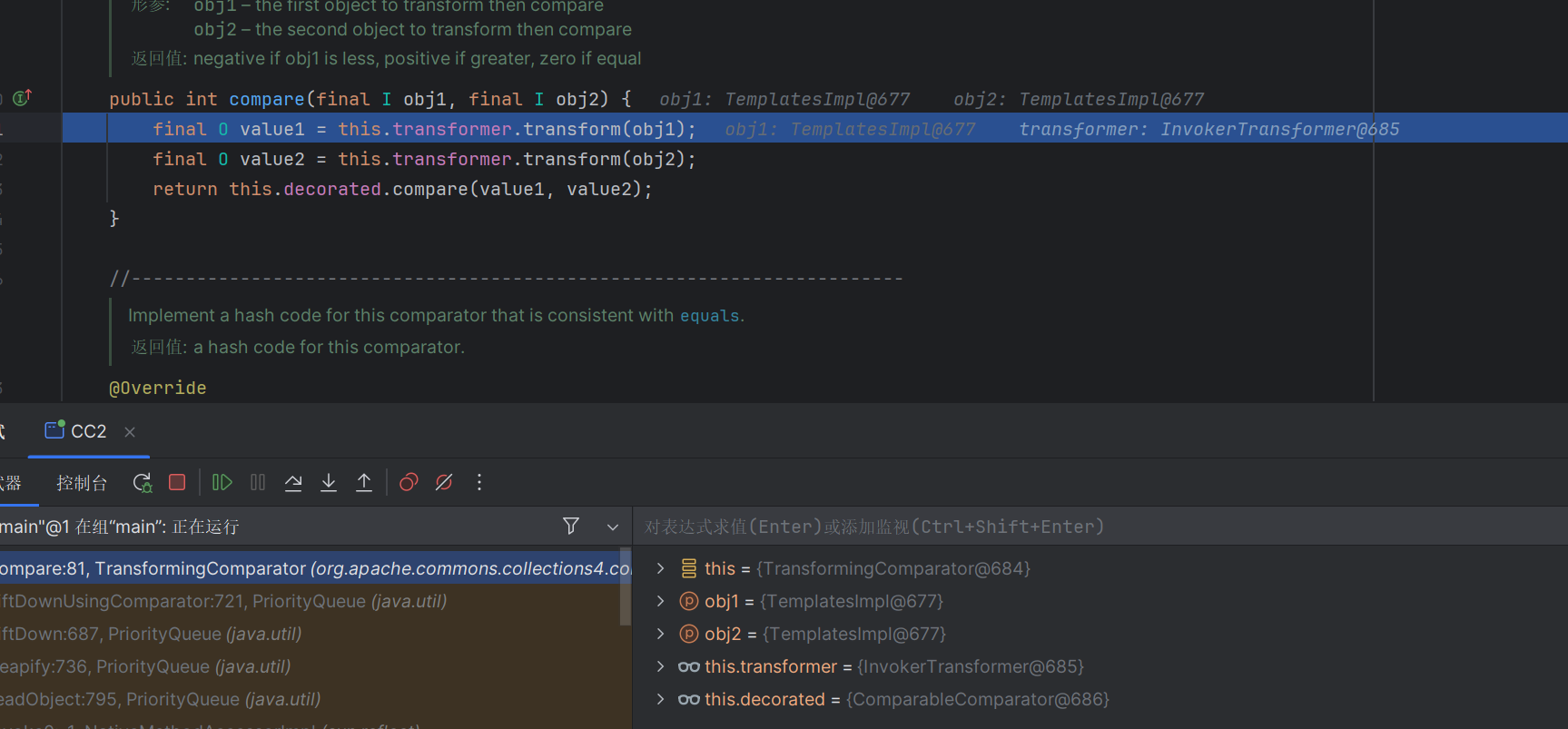
Task: Select the heapify:736 PriorityQueue frame
Action: tap(310, 666)
